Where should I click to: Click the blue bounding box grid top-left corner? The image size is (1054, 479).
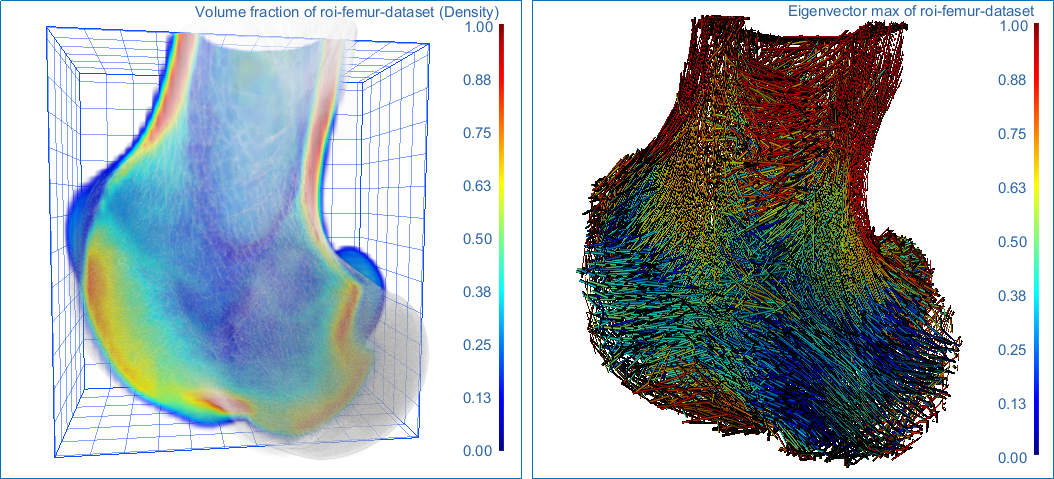(x=47, y=29)
